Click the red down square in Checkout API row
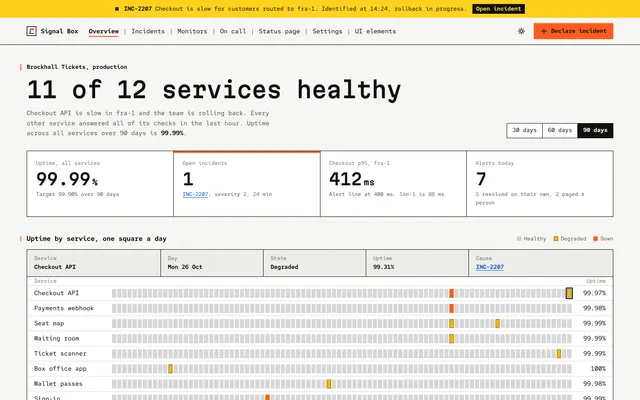Screen dimensions: 640x400 (451, 293)
